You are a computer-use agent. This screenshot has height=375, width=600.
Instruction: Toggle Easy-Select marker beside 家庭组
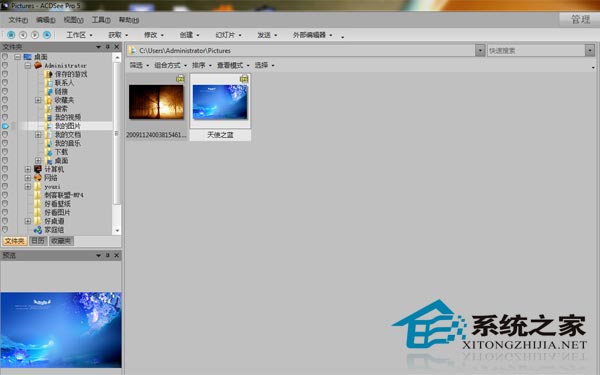tap(5, 230)
